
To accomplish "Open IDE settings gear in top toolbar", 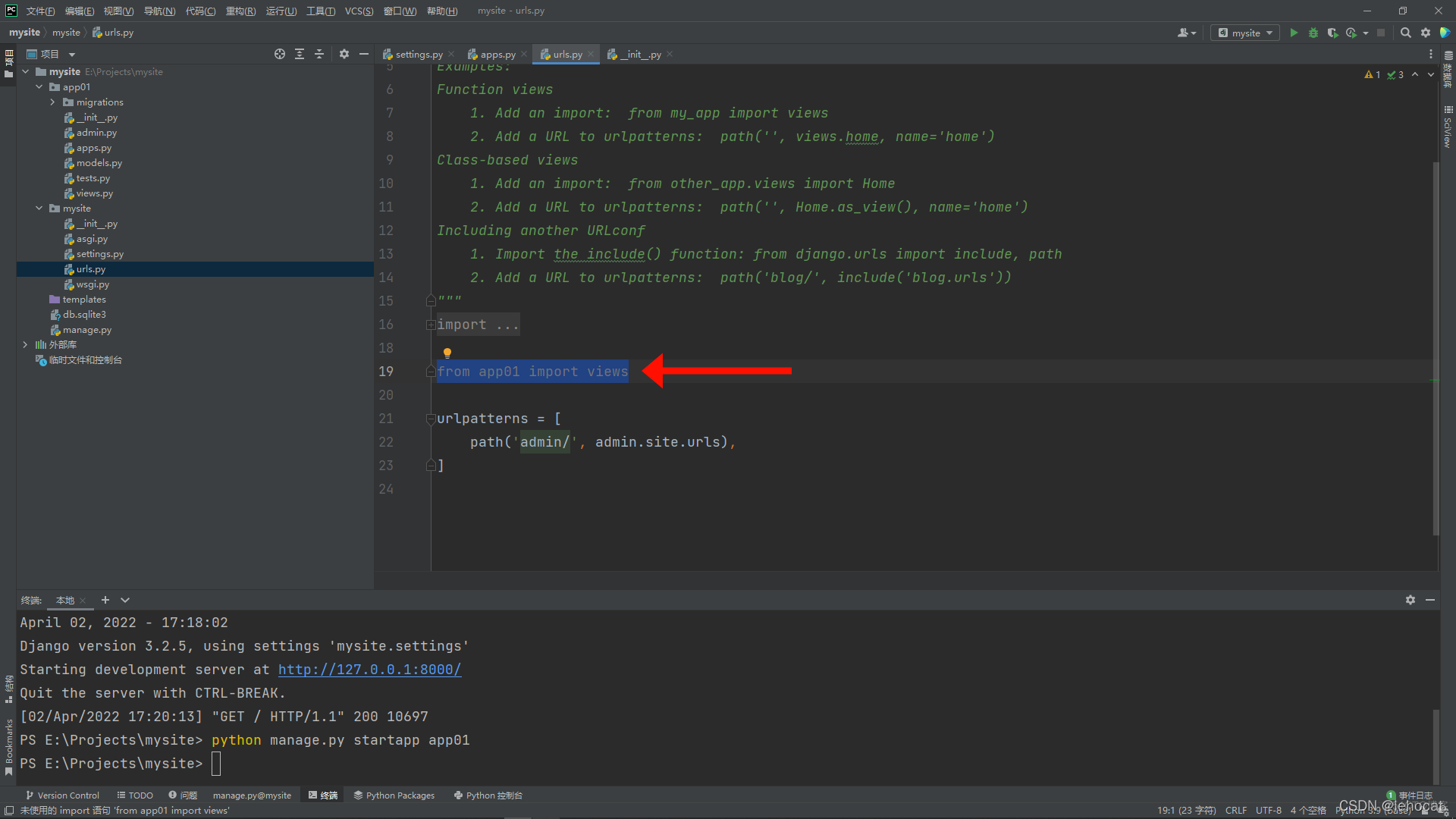I will click(1426, 33).
